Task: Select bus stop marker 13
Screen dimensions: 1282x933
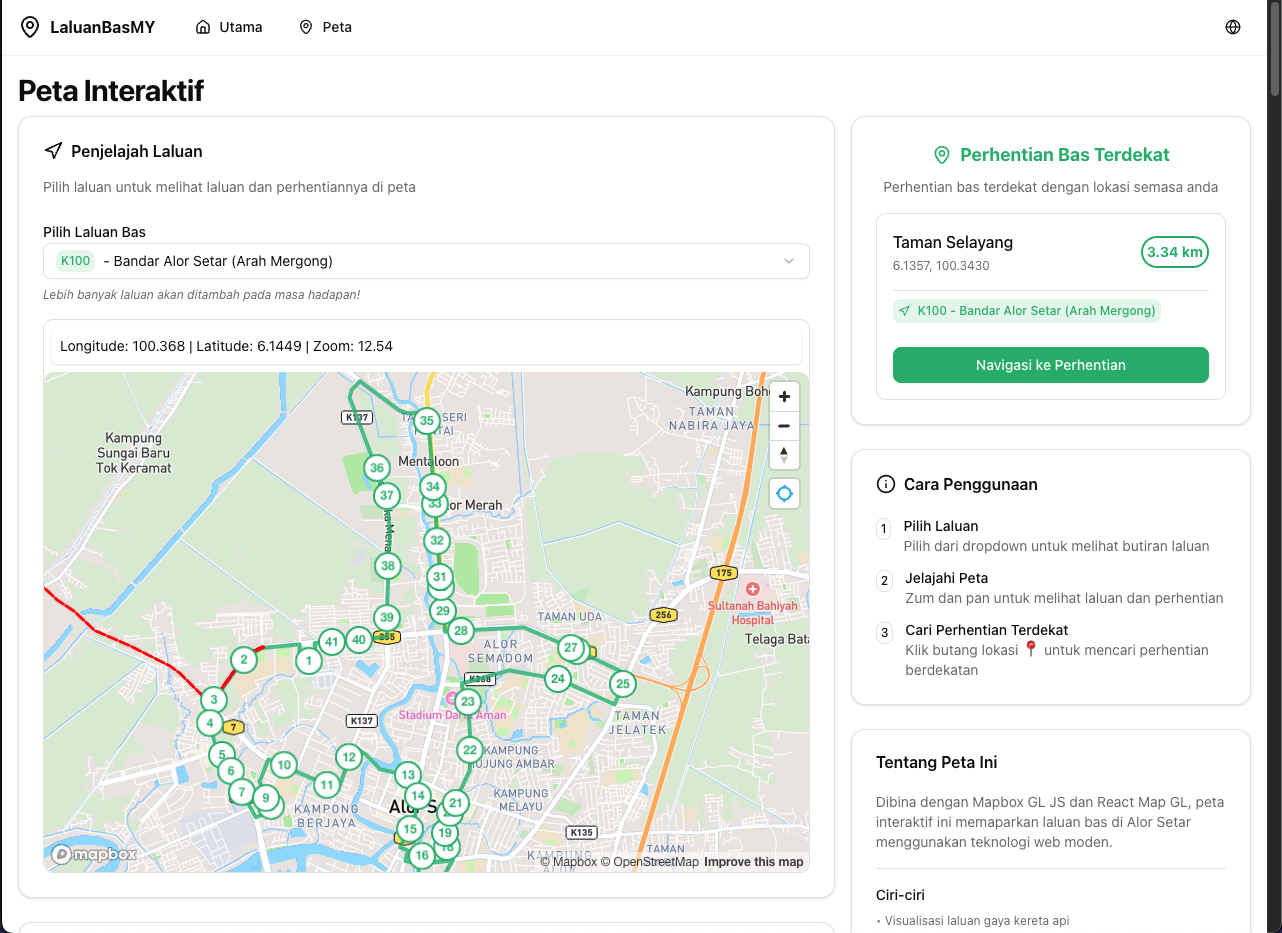Action: pos(407,774)
